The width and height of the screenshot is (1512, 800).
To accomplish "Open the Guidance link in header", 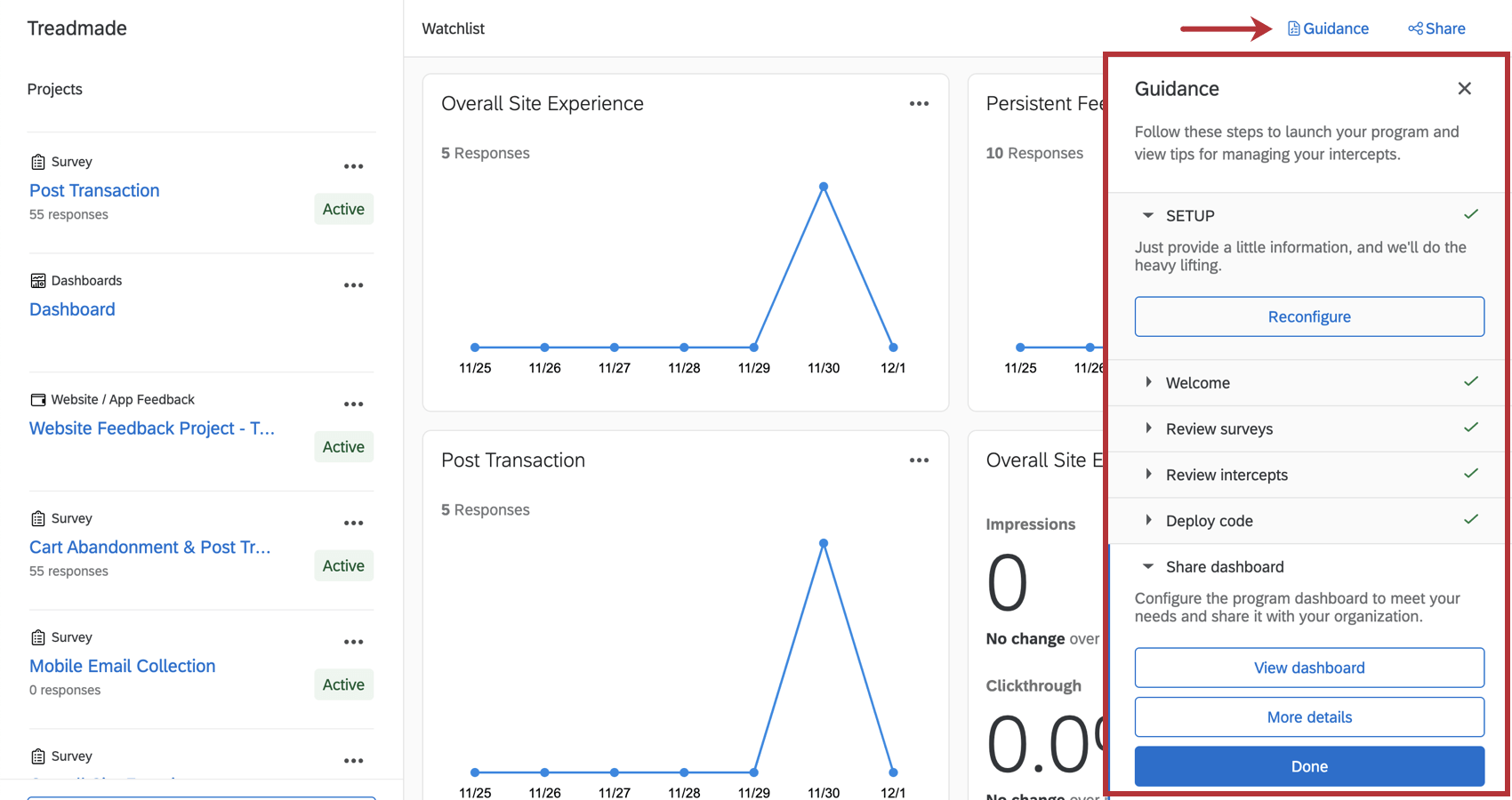I will [x=1328, y=28].
